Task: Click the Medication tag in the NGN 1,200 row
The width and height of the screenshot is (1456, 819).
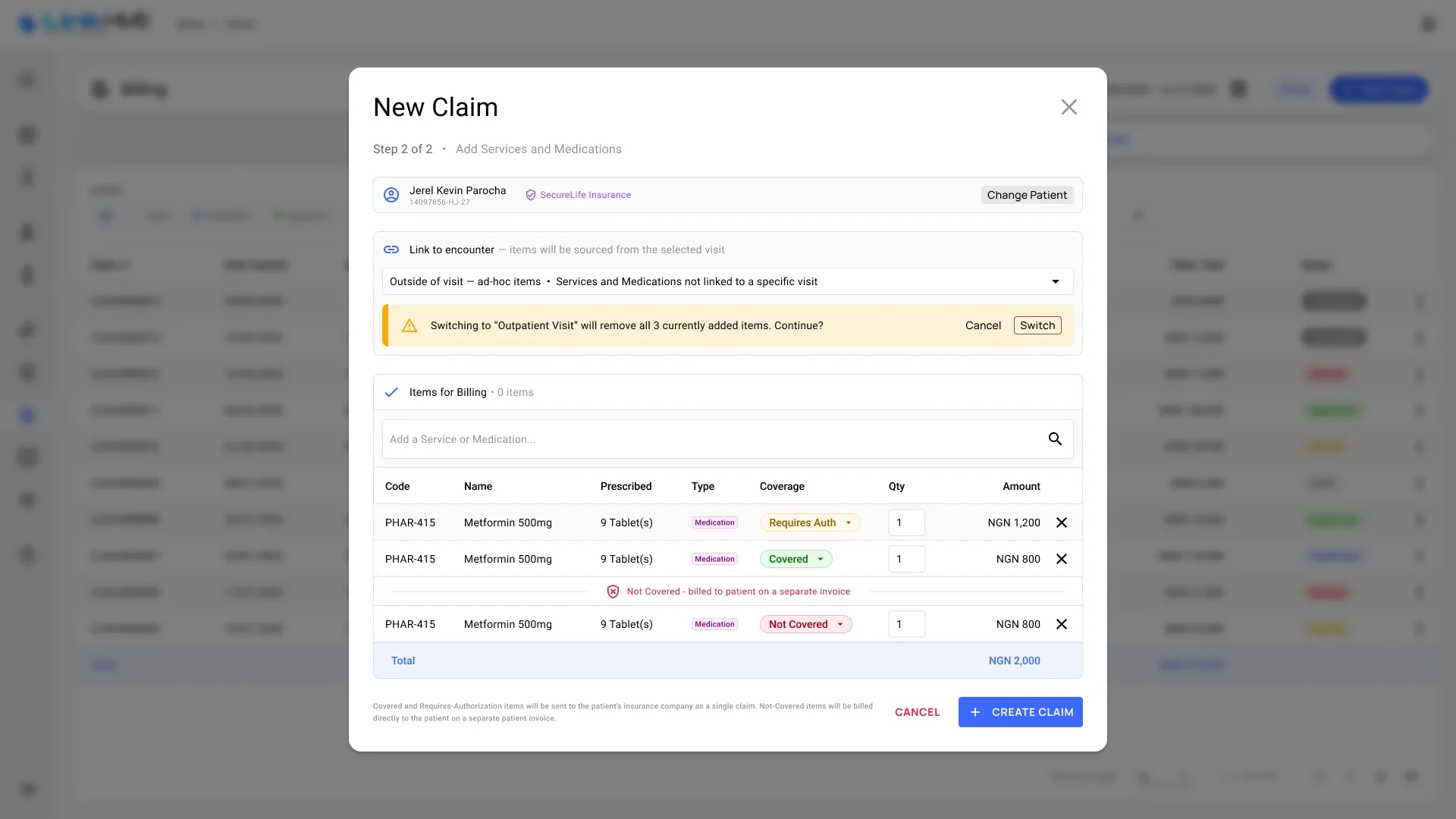Action: coord(714,522)
